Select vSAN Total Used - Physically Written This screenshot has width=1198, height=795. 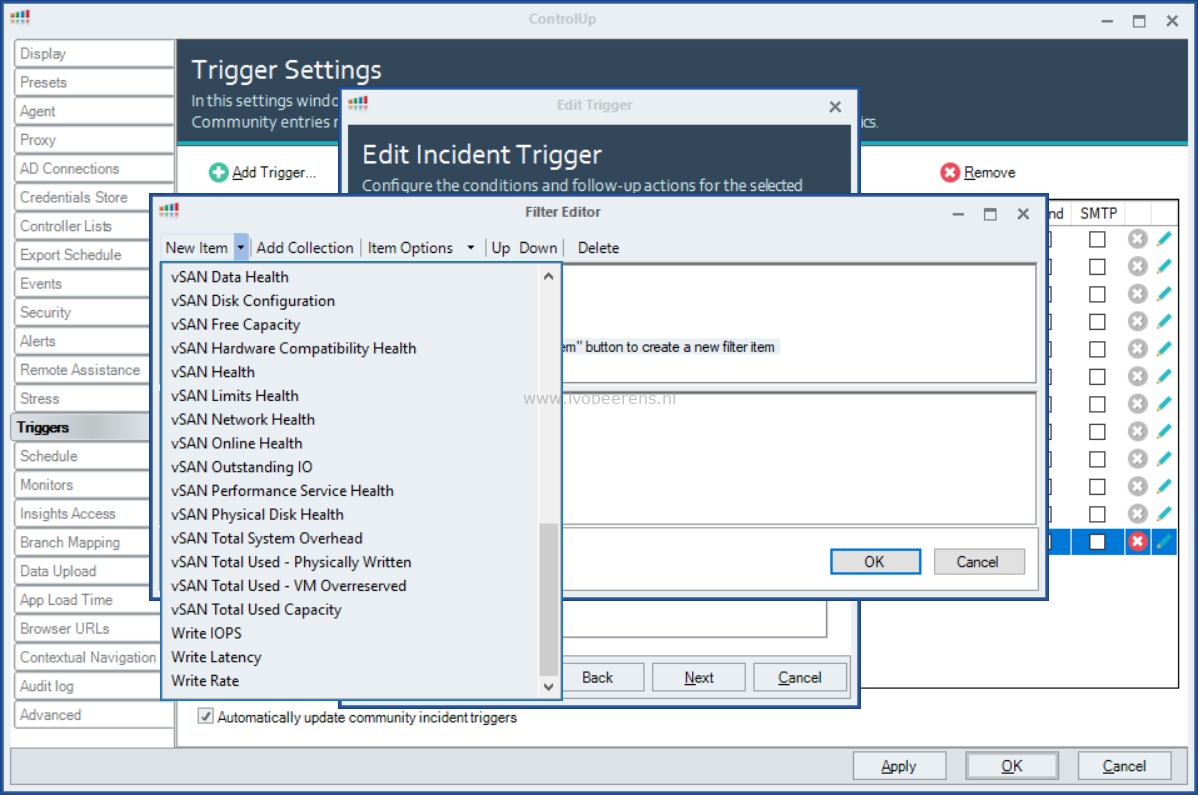(x=291, y=562)
